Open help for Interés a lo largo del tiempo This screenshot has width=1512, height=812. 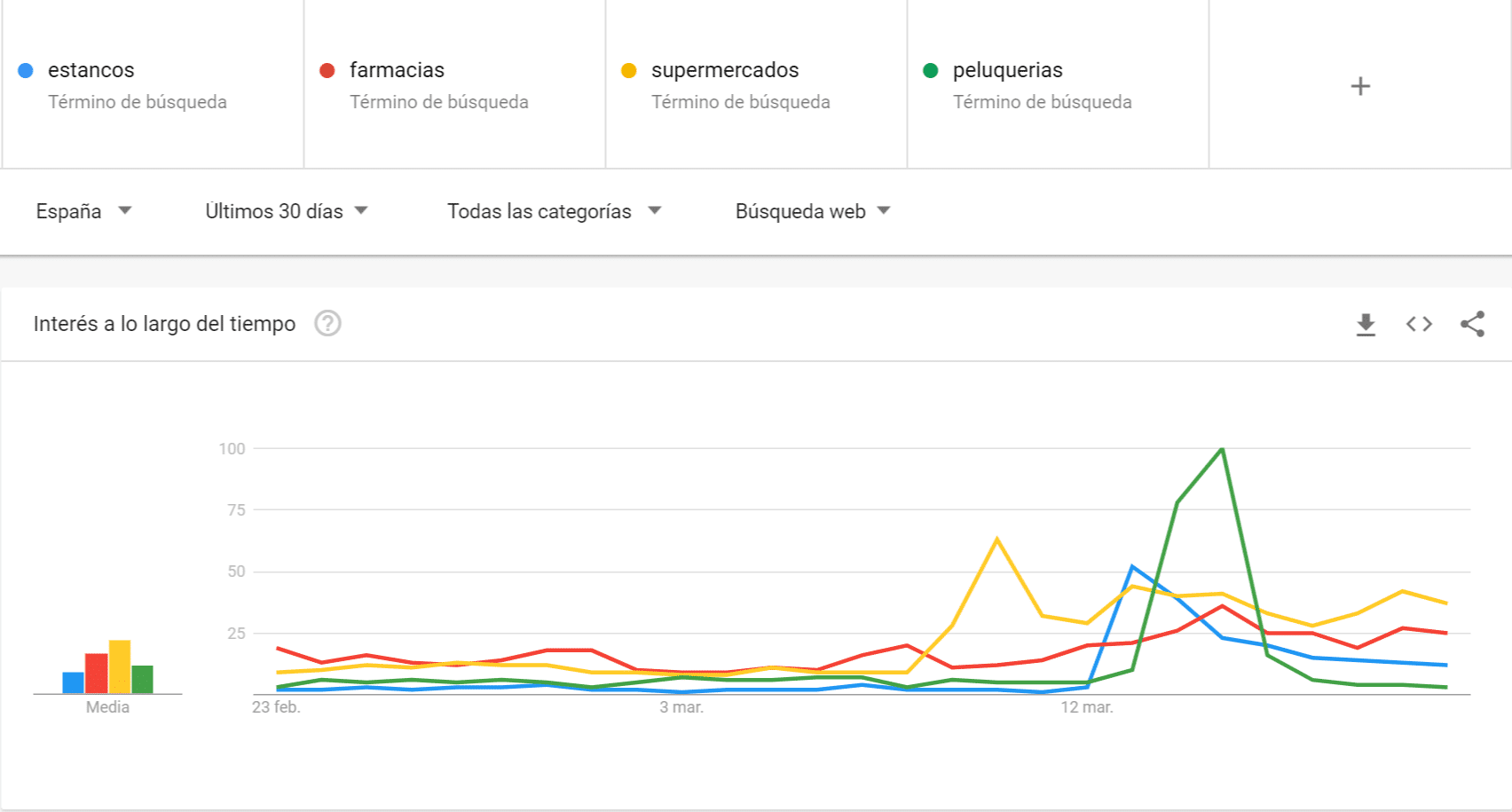(x=327, y=324)
